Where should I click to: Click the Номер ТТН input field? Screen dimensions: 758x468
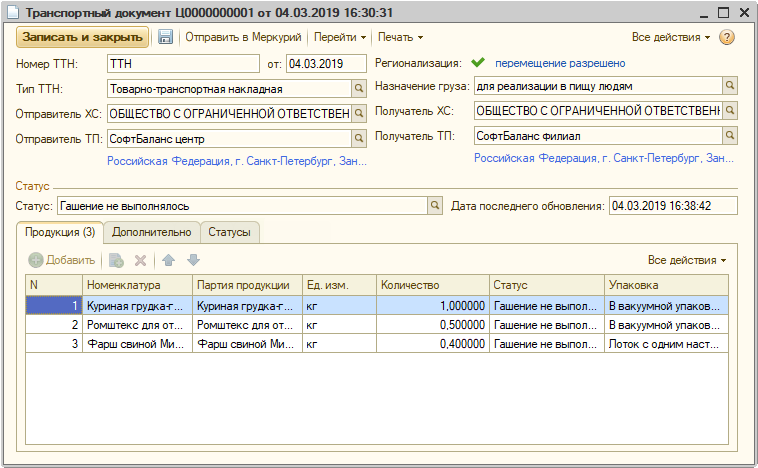(x=184, y=64)
